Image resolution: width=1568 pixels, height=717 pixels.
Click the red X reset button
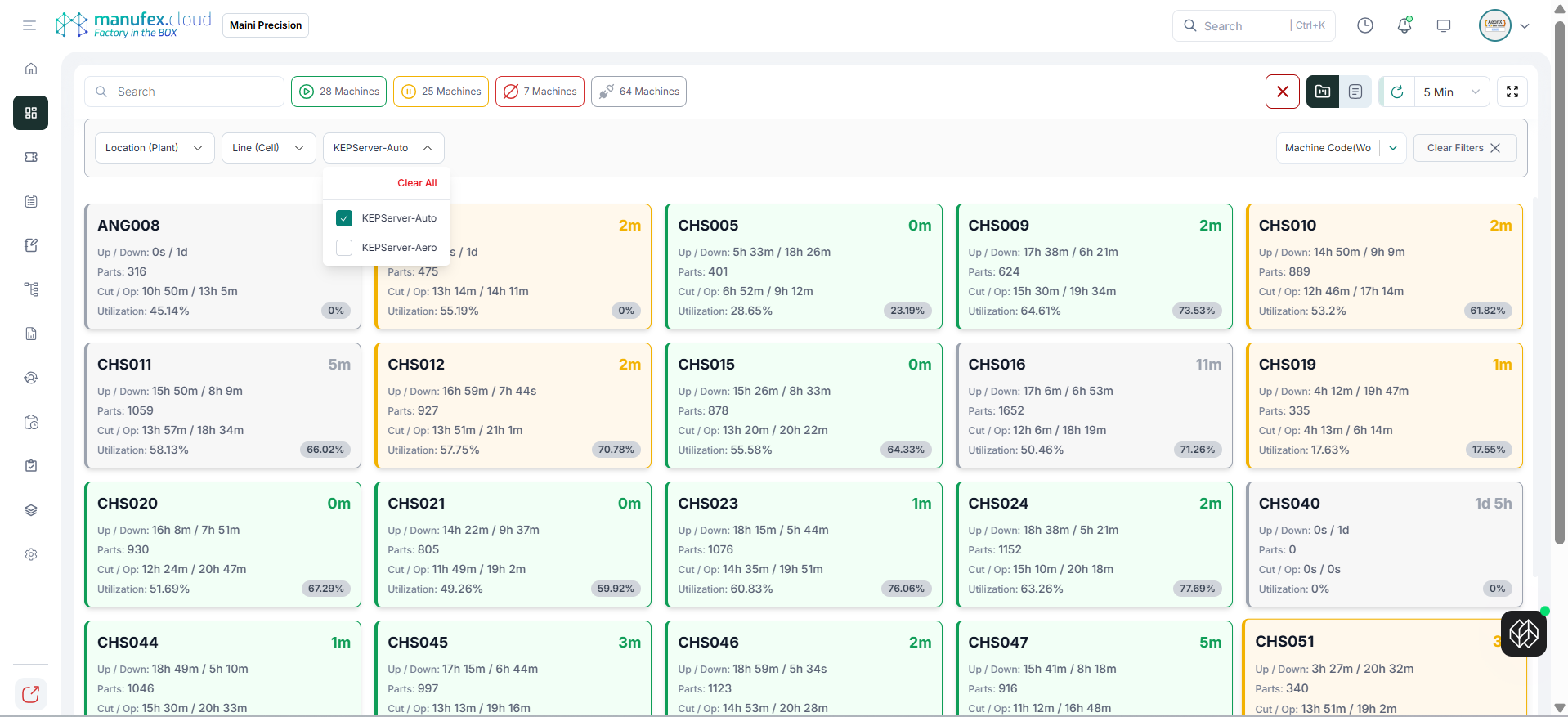[x=1282, y=92]
